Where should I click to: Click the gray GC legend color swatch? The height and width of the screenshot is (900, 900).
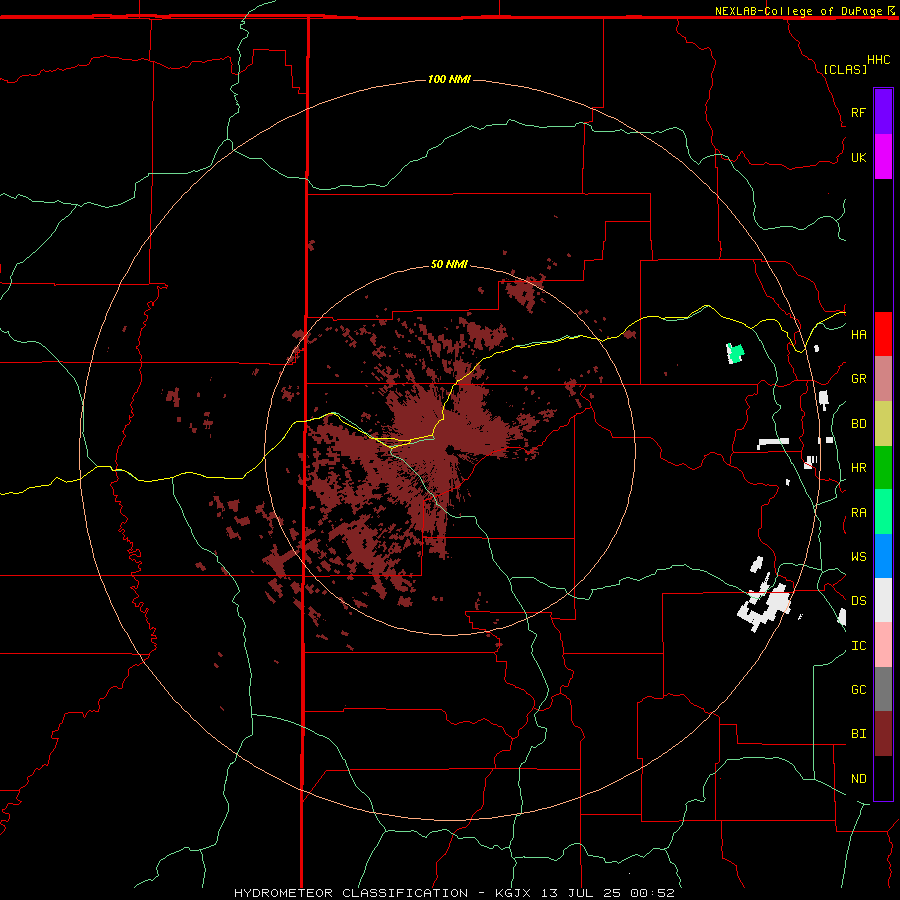pos(883,689)
